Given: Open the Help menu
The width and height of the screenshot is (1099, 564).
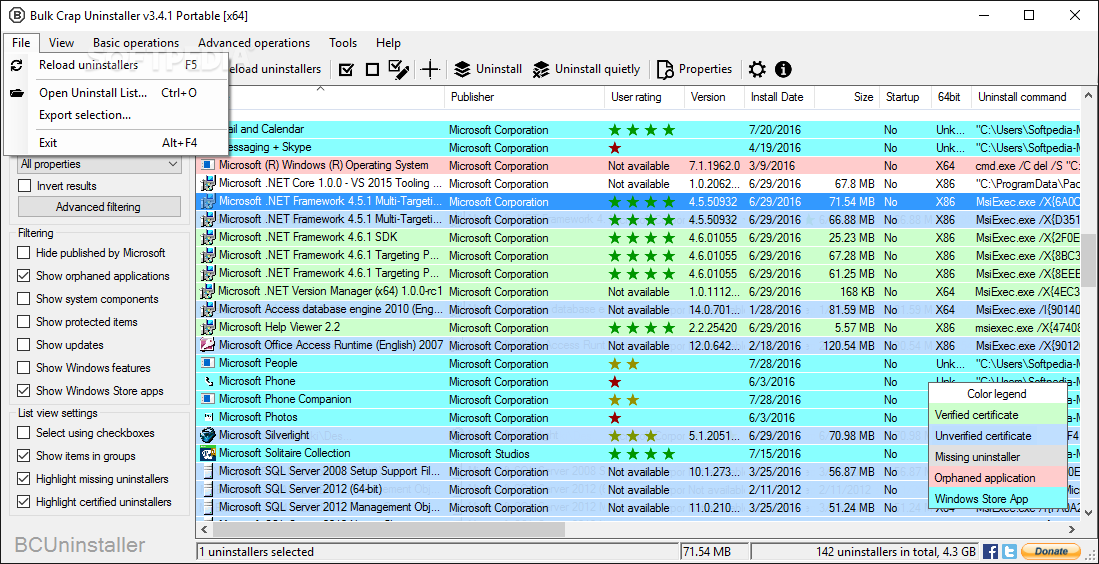Looking at the screenshot, I should (388, 43).
